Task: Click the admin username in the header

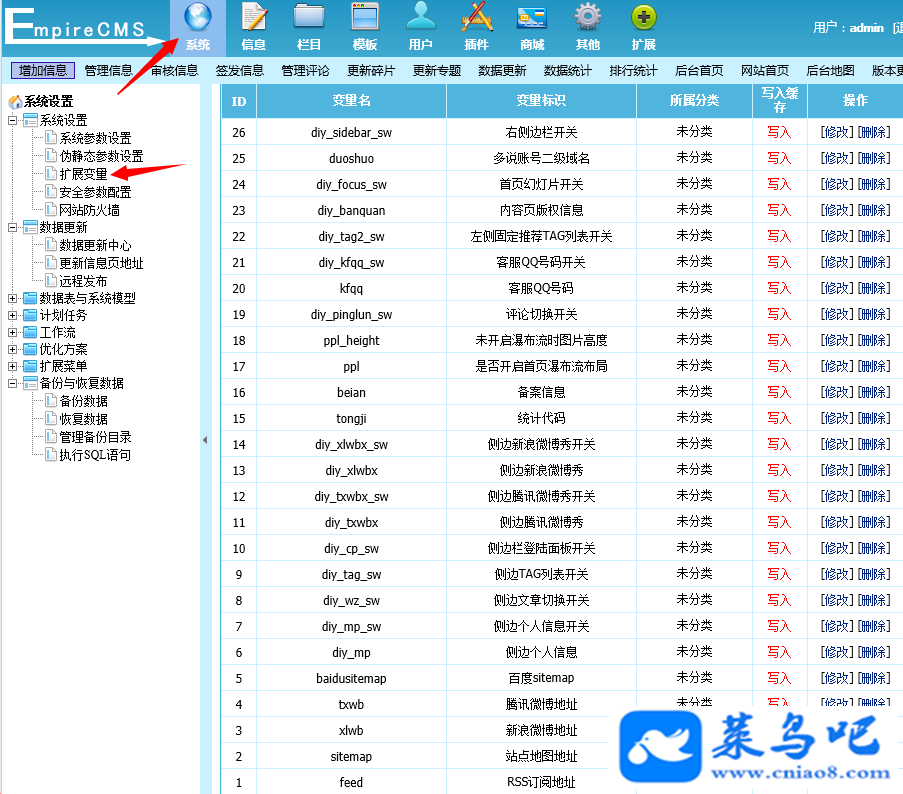Action: tap(866, 28)
